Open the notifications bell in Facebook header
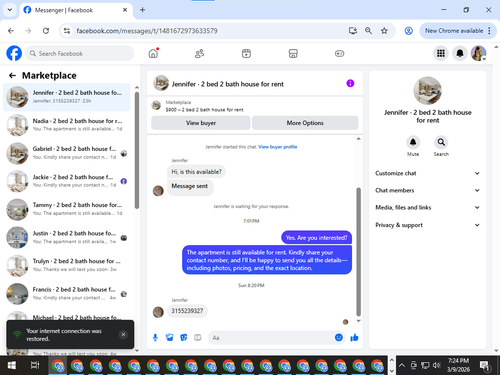 pos(460,53)
